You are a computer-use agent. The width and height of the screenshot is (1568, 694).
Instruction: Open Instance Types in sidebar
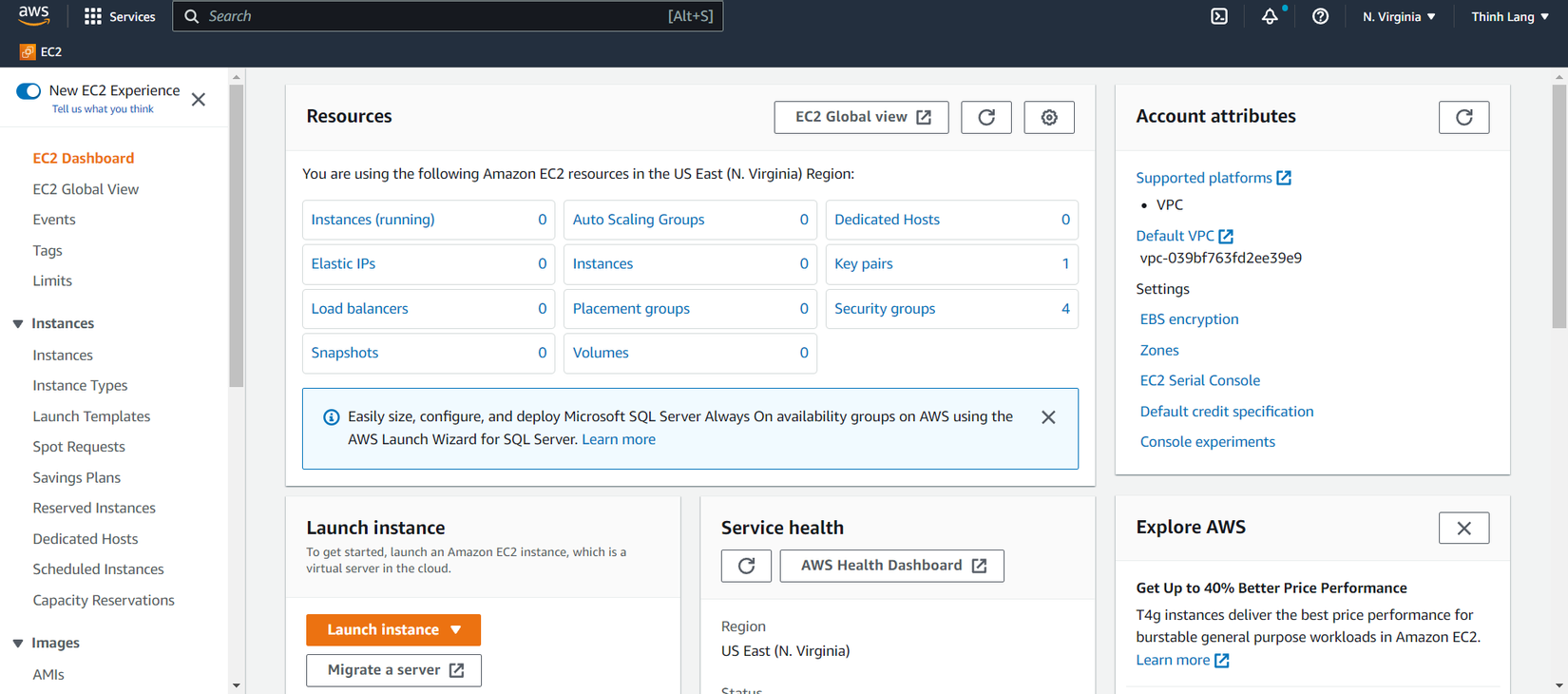tap(80, 385)
